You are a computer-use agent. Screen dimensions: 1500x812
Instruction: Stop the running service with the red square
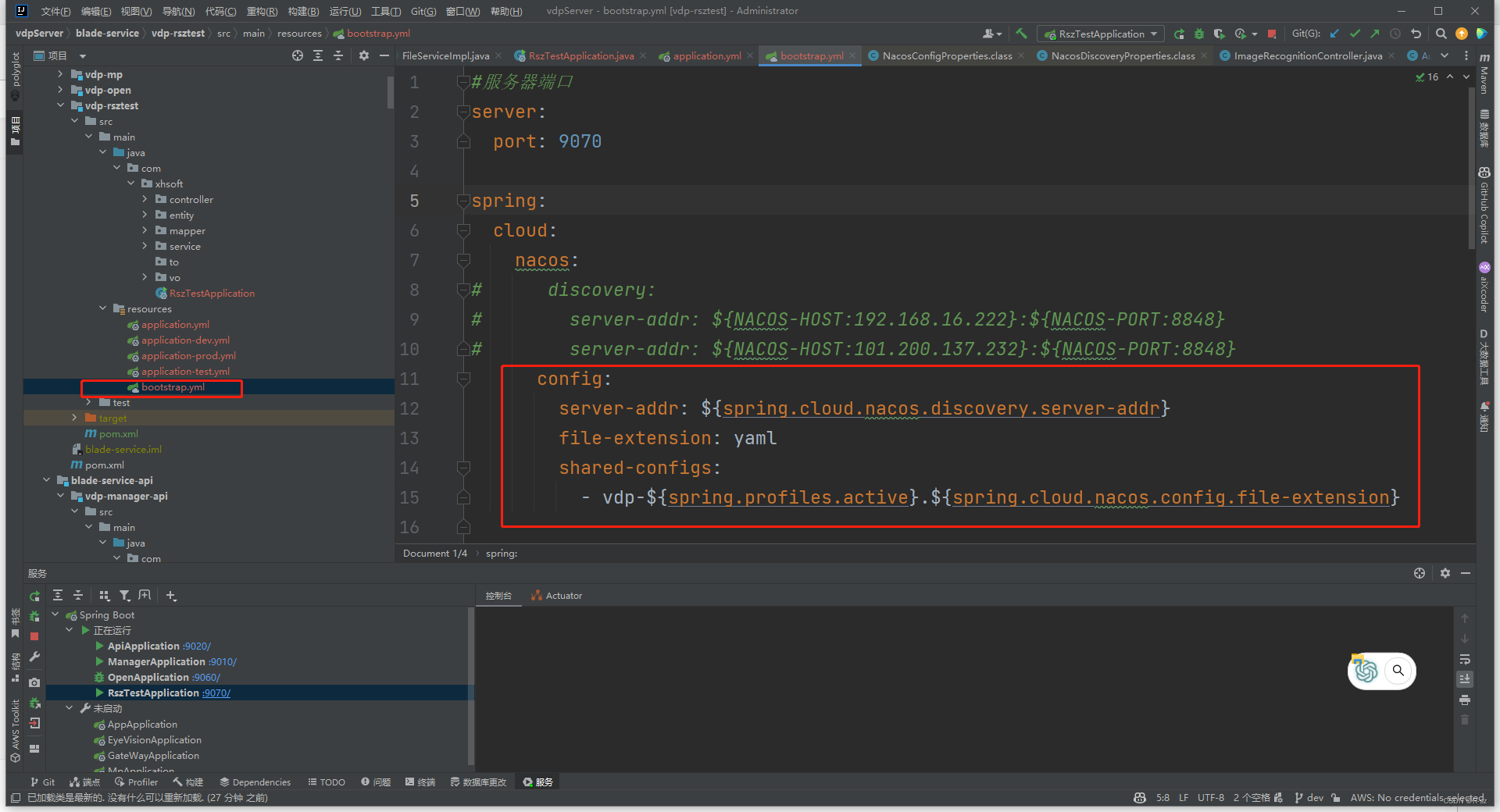[34, 636]
